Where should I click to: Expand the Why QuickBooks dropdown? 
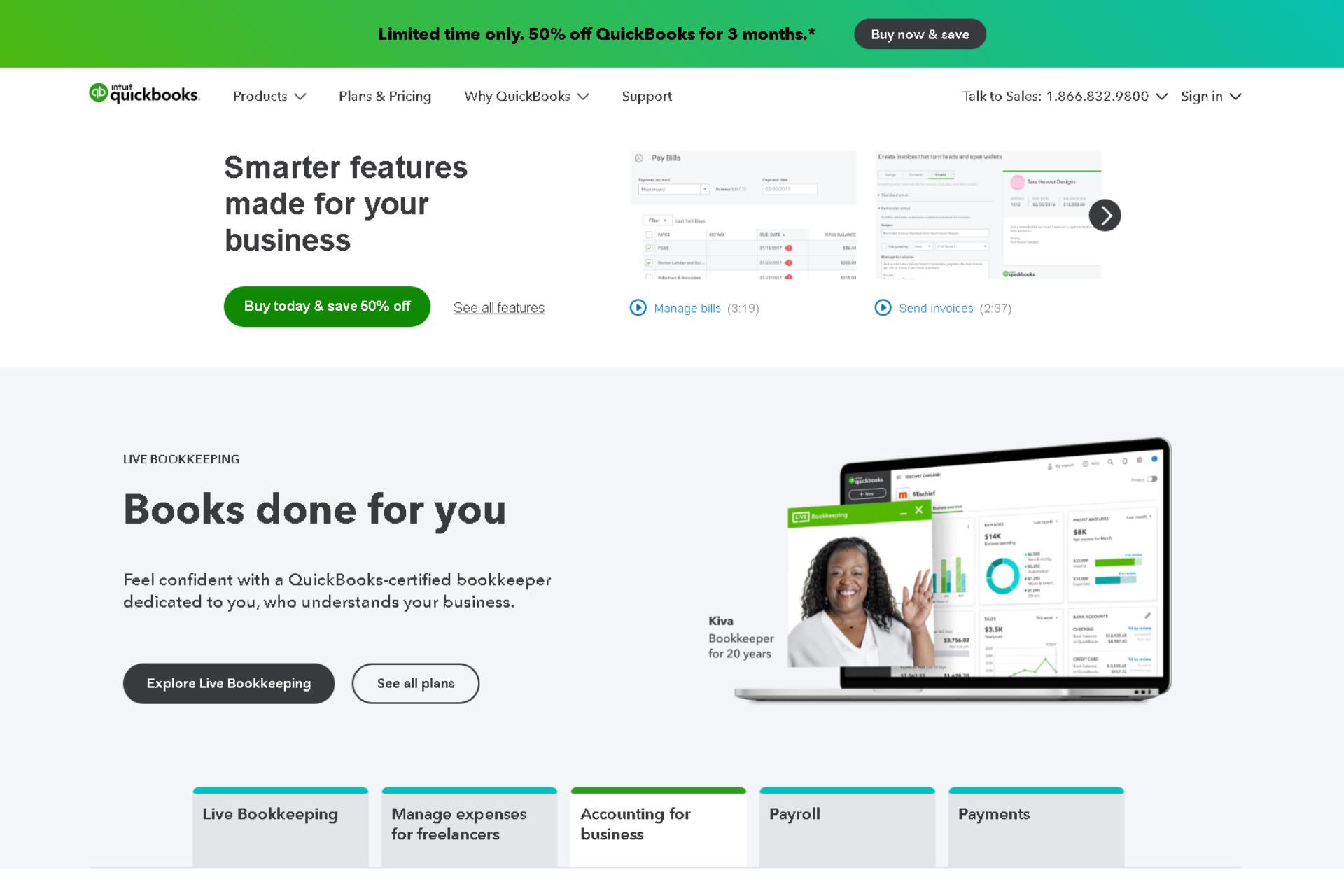tap(527, 96)
